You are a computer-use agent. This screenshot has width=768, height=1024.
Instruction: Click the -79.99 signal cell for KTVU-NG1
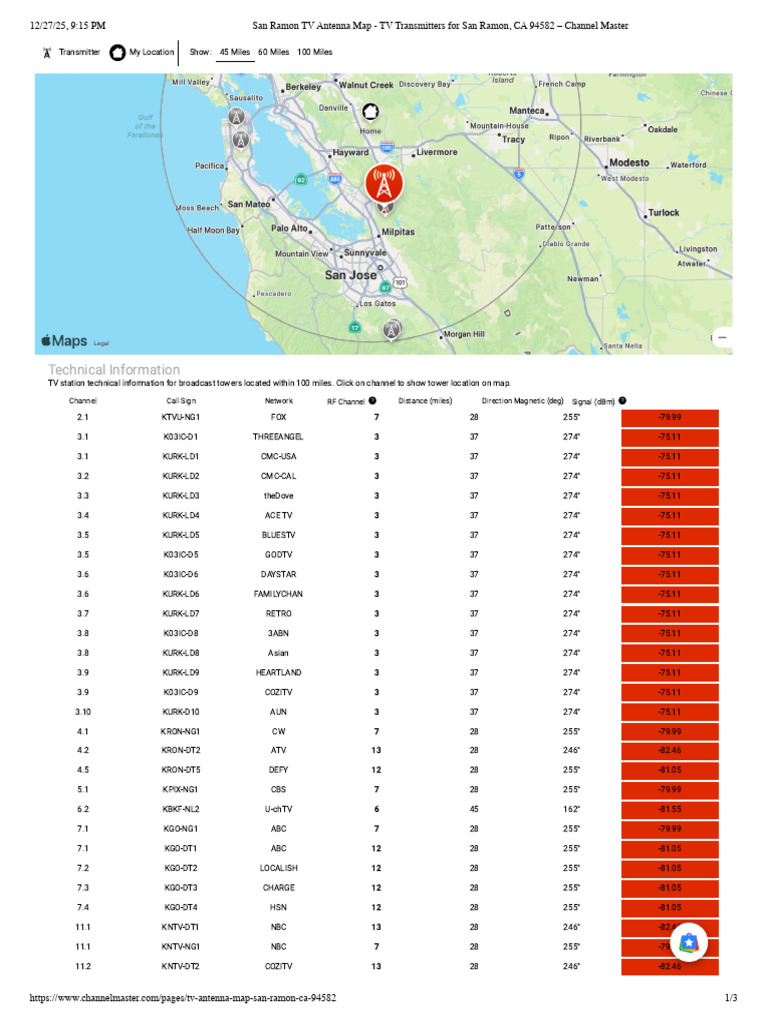point(670,417)
